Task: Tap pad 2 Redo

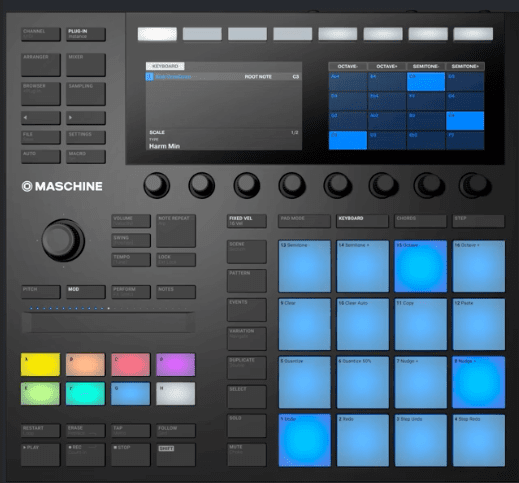Action: tap(363, 440)
